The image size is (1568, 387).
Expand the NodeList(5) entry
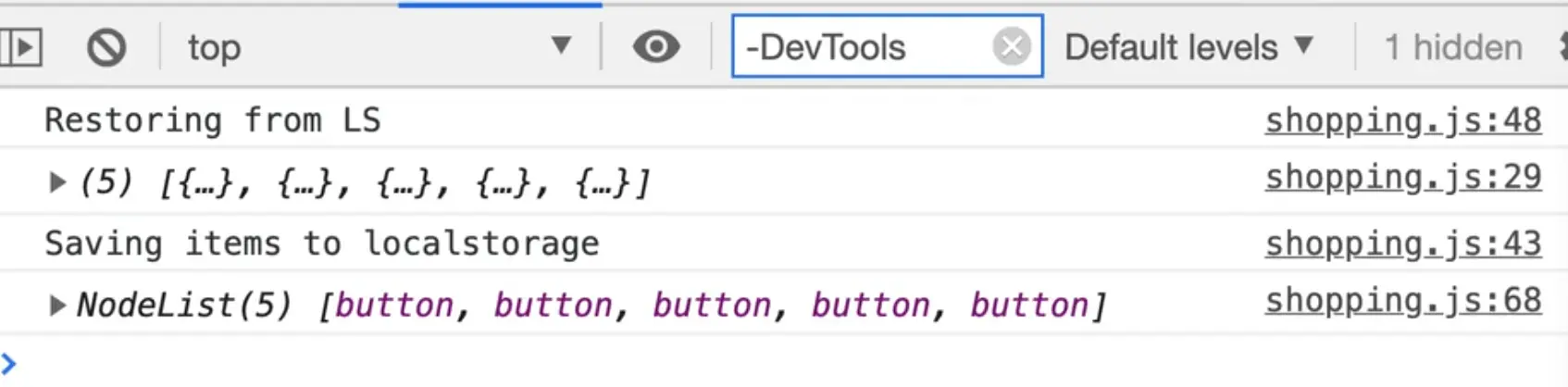57,305
